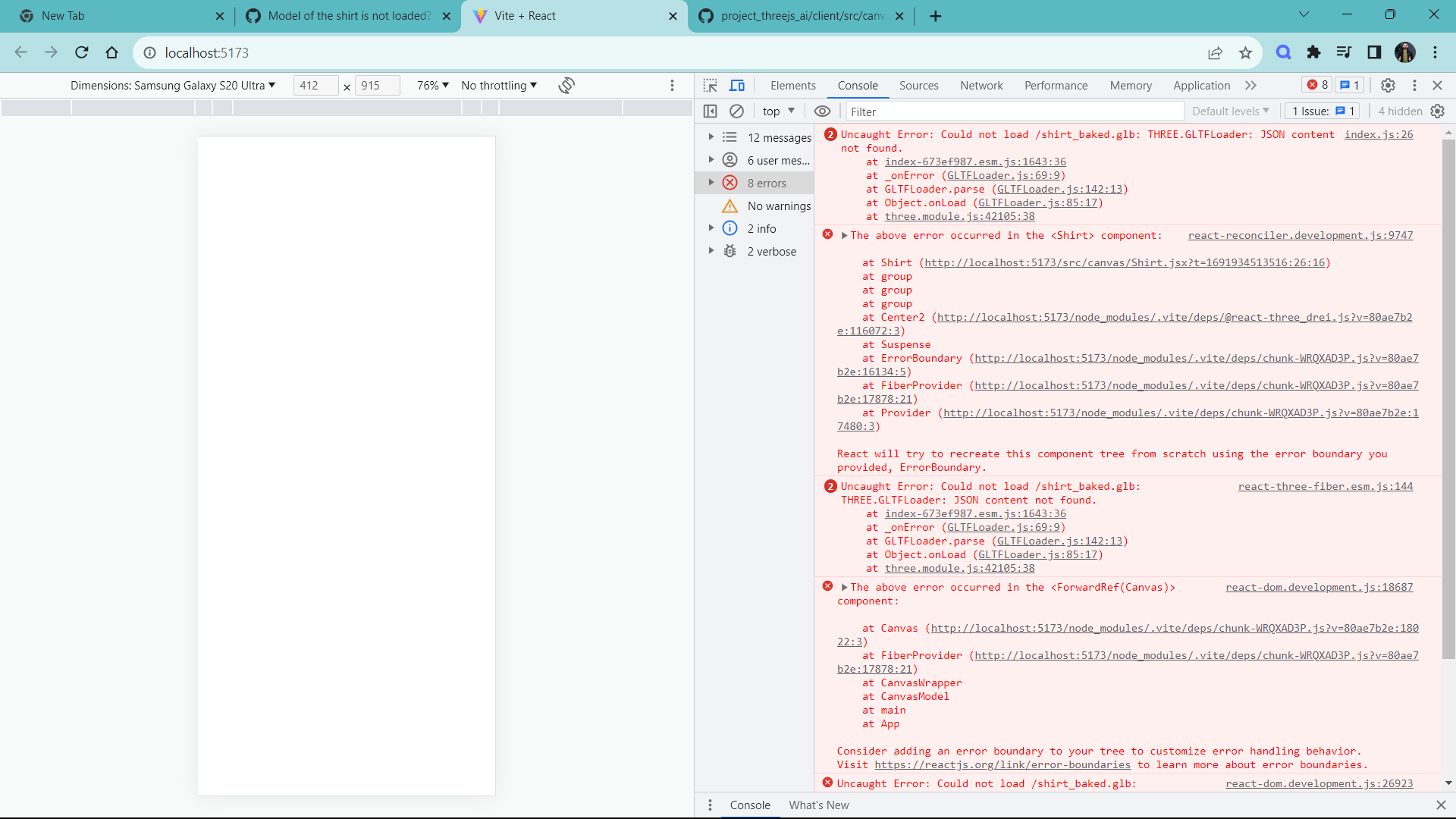Image resolution: width=1456 pixels, height=819 pixels.
Task: Bookmark this page with star icon
Action: tap(1245, 52)
